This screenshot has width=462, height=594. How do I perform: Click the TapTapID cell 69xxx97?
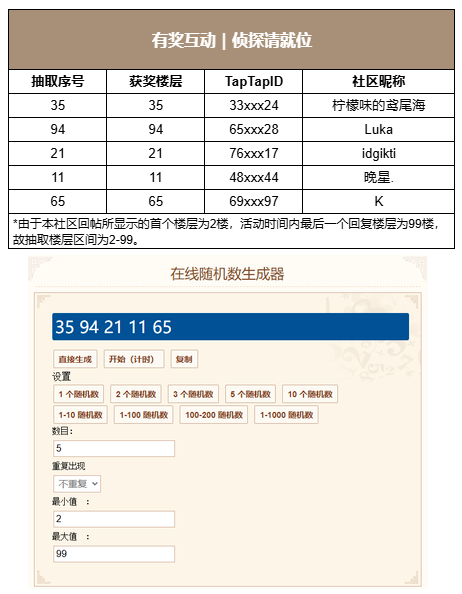[253, 201]
